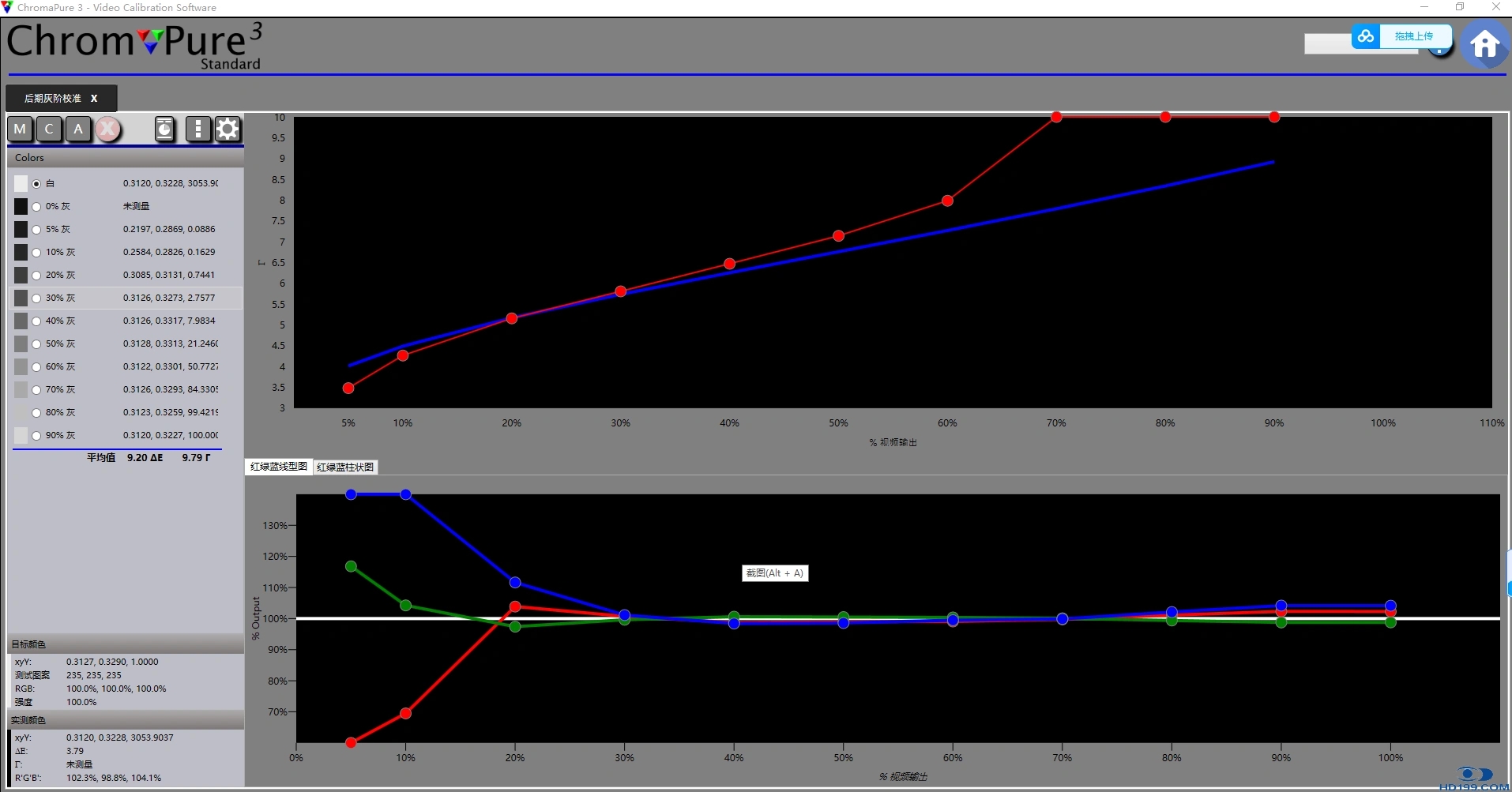The image size is (1512, 792).
Task: Open the three-dot options menu
Action: pos(197,129)
